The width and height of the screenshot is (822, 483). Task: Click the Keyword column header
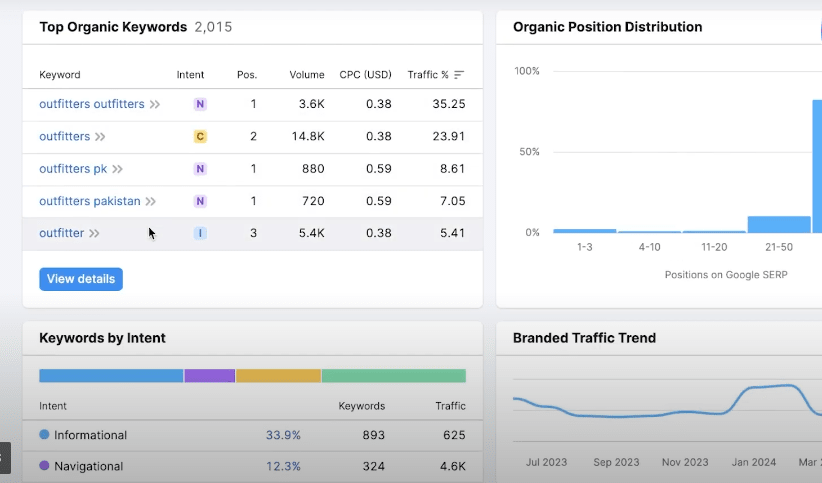60,75
